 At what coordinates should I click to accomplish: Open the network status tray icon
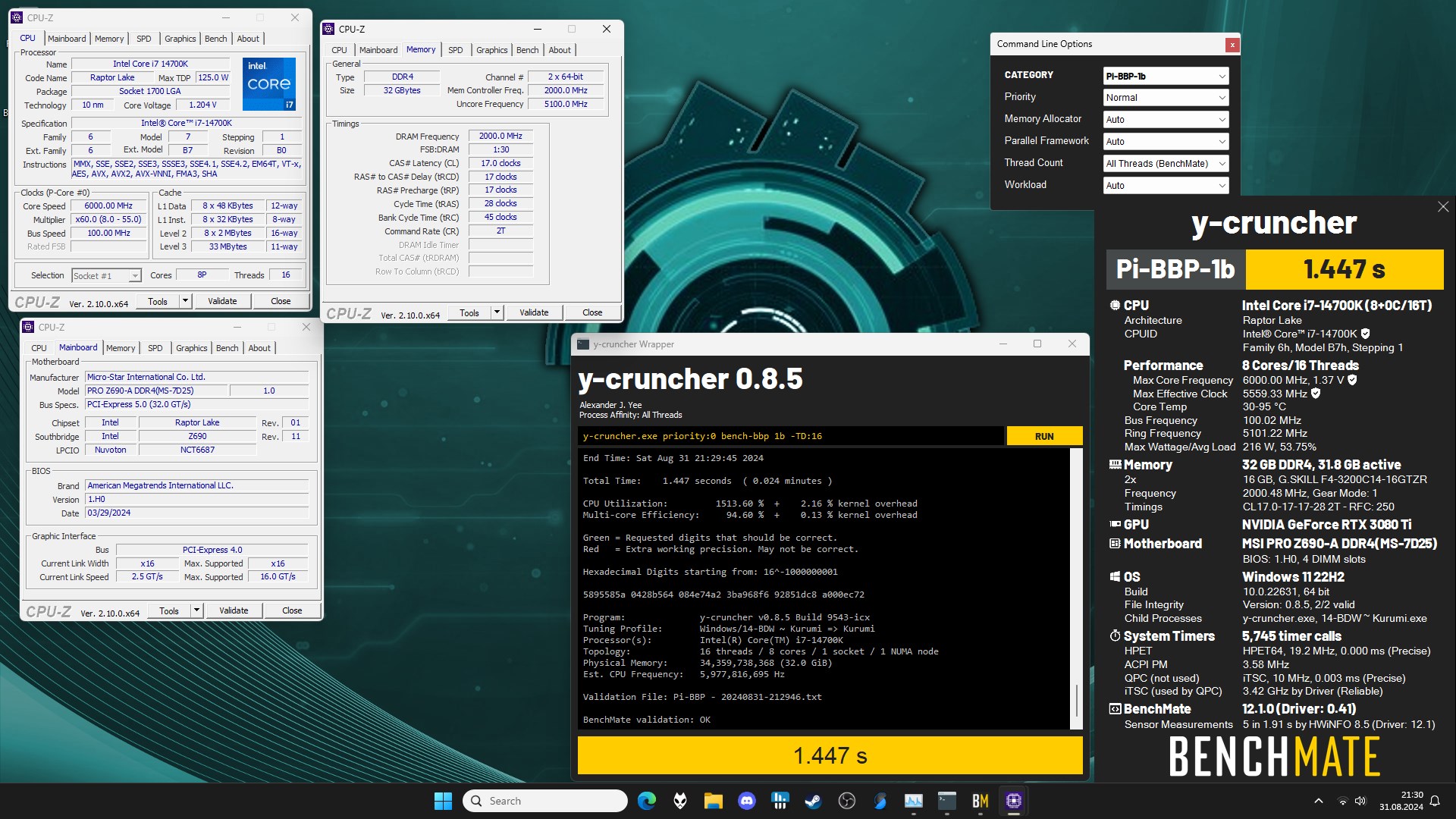click(x=1342, y=801)
